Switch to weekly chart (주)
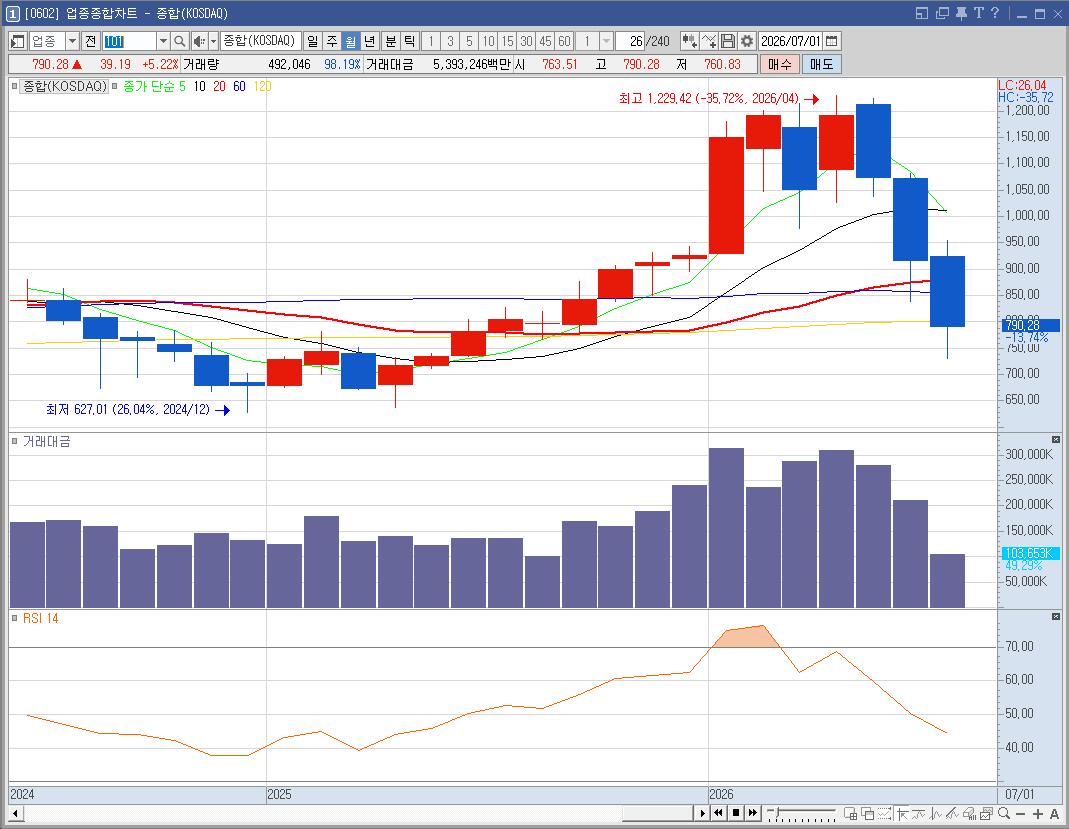1069x829 pixels. pyautogui.click(x=331, y=42)
